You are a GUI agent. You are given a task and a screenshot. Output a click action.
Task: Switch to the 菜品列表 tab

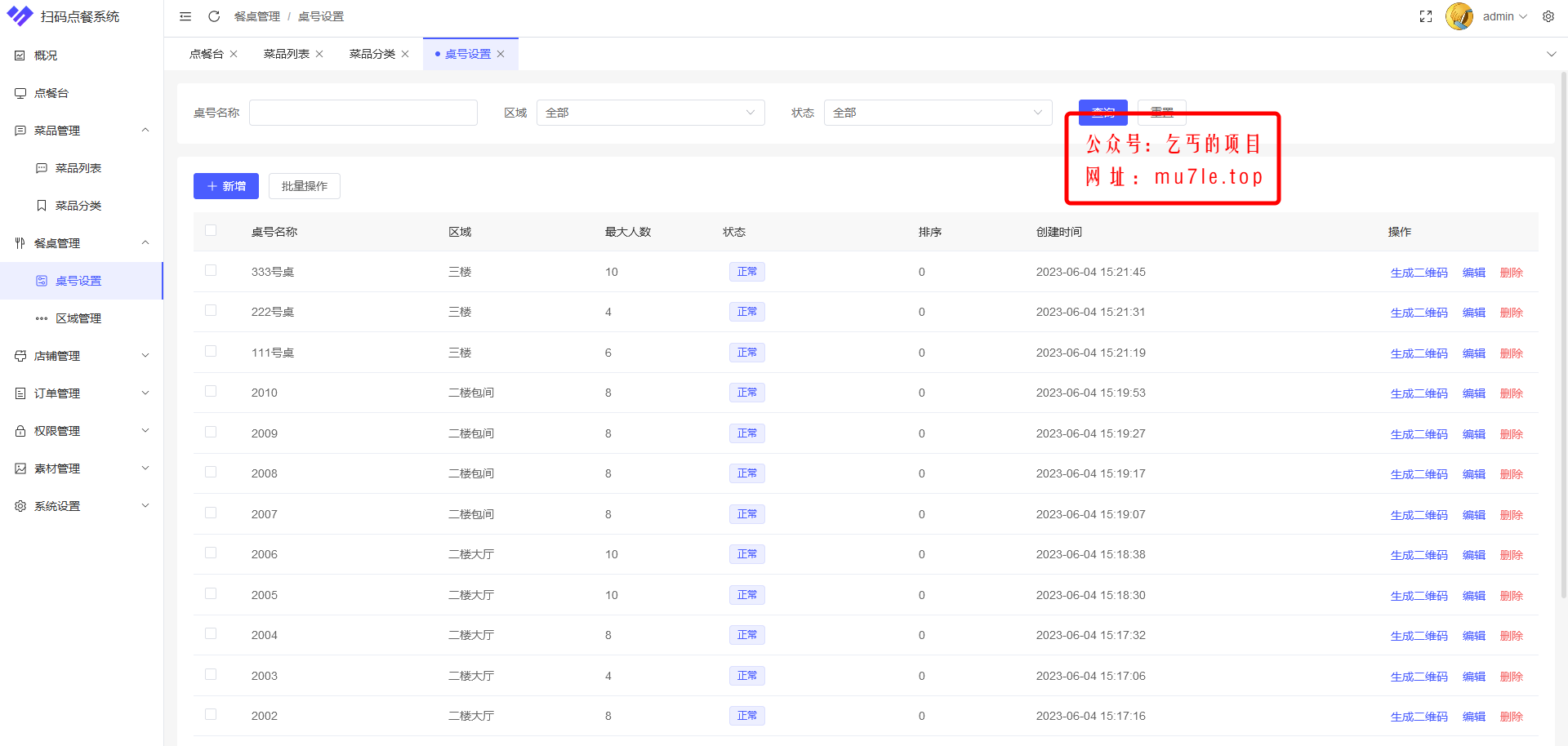pyautogui.click(x=287, y=54)
